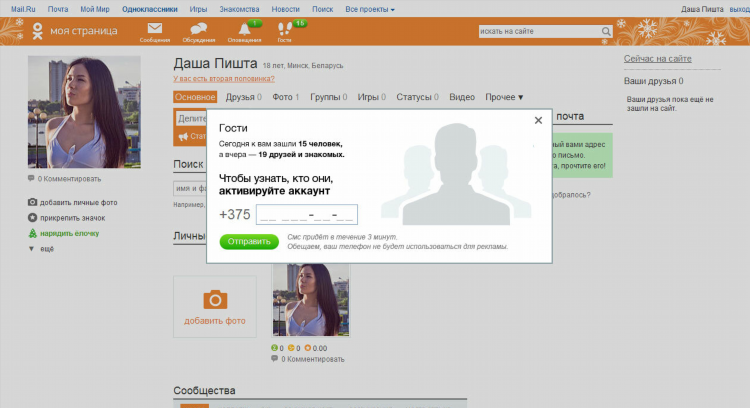
Task: Click the site search magnifier icon
Action: 606,32
